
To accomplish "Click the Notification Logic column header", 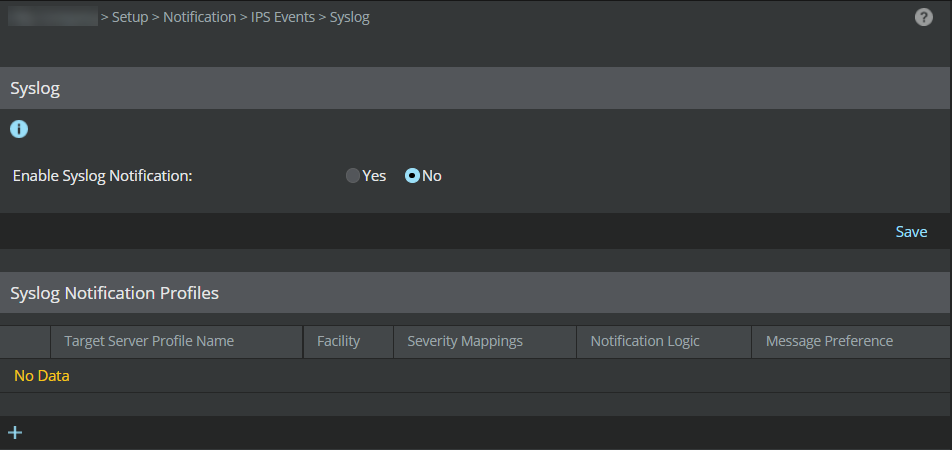I will point(664,342).
